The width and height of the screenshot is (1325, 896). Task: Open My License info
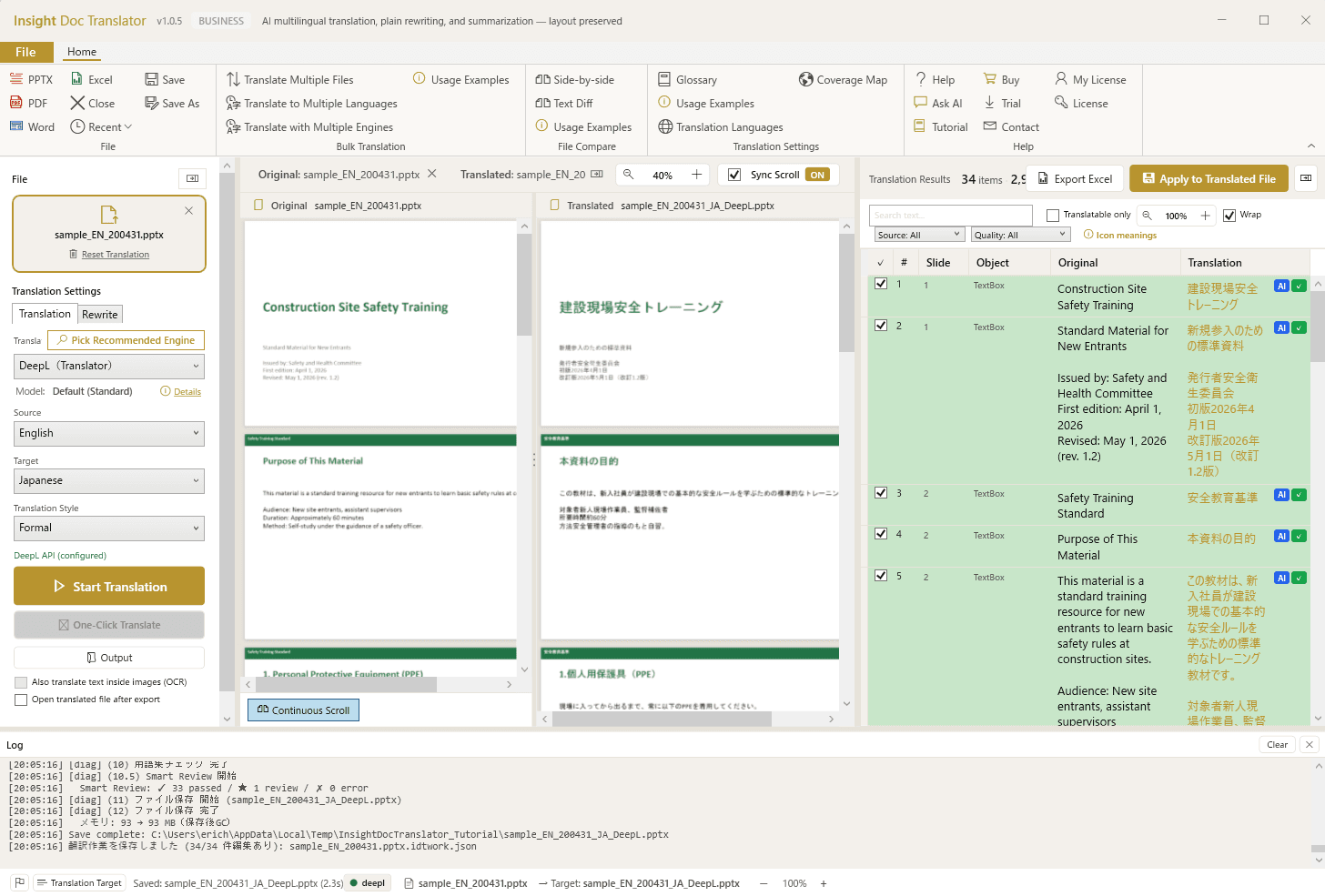pos(1090,79)
